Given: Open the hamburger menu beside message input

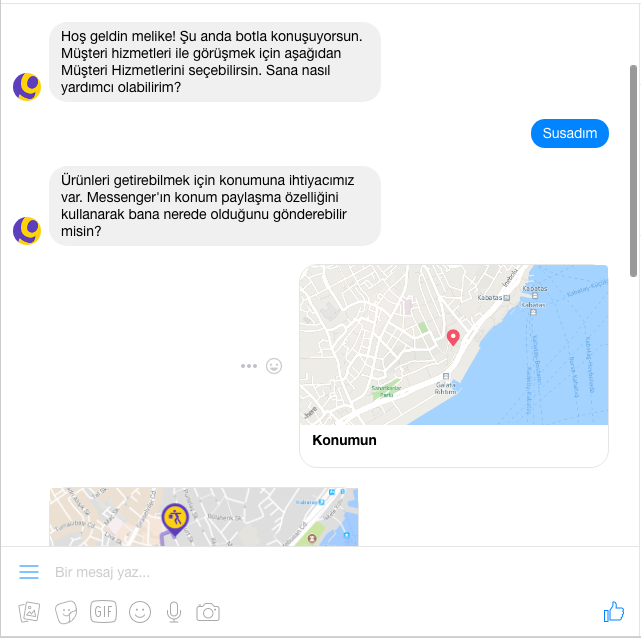Looking at the screenshot, I should pyautogui.click(x=29, y=572).
